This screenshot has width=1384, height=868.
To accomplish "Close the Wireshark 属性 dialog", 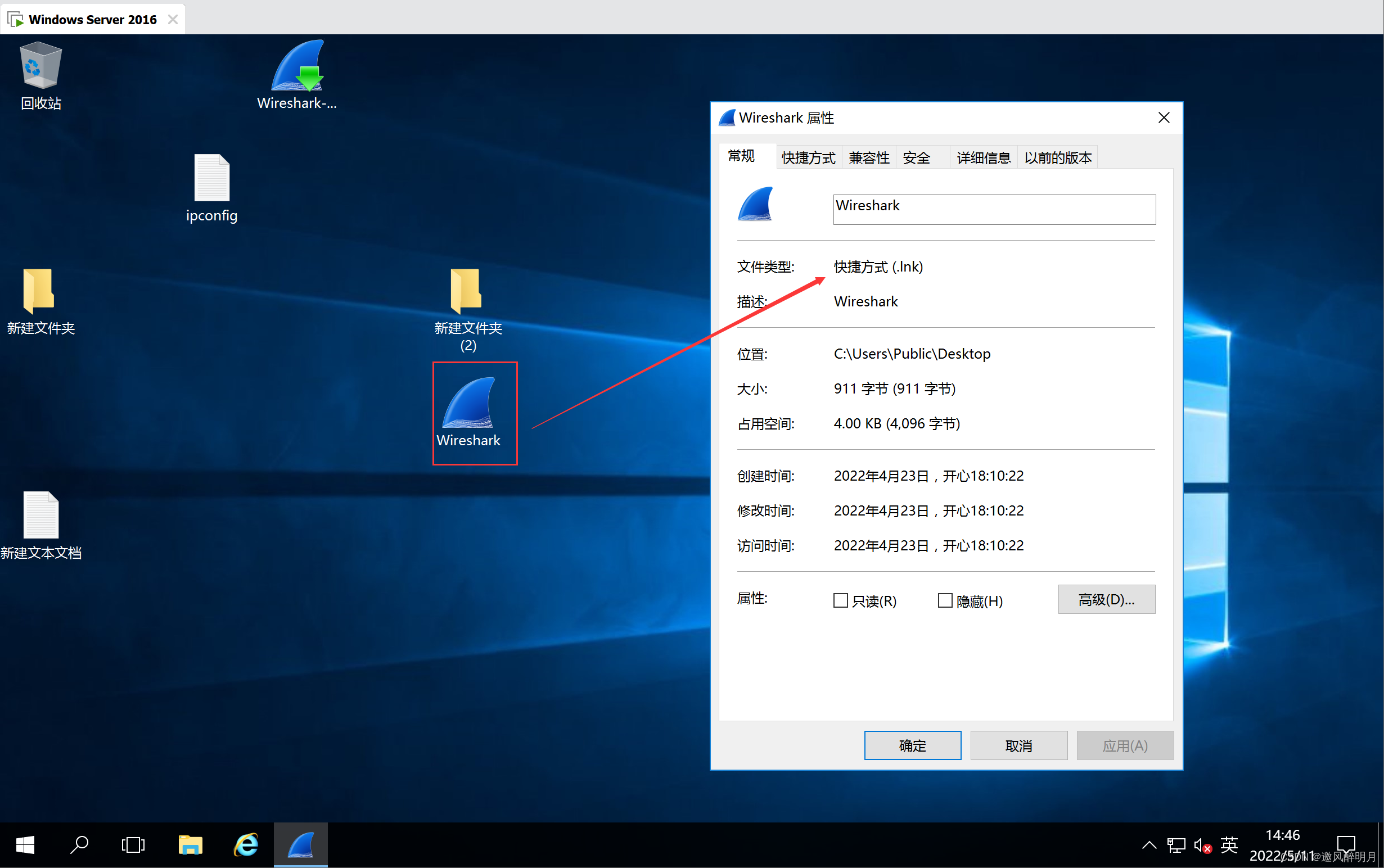I will pos(1164,117).
